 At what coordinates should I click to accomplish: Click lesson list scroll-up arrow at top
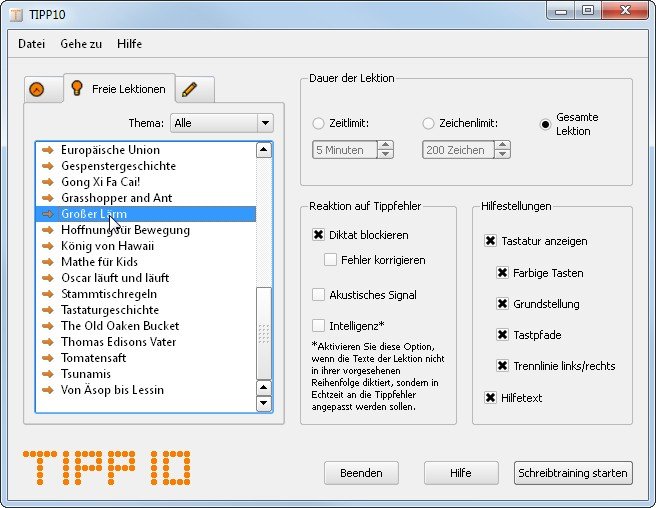(x=264, y=150)
